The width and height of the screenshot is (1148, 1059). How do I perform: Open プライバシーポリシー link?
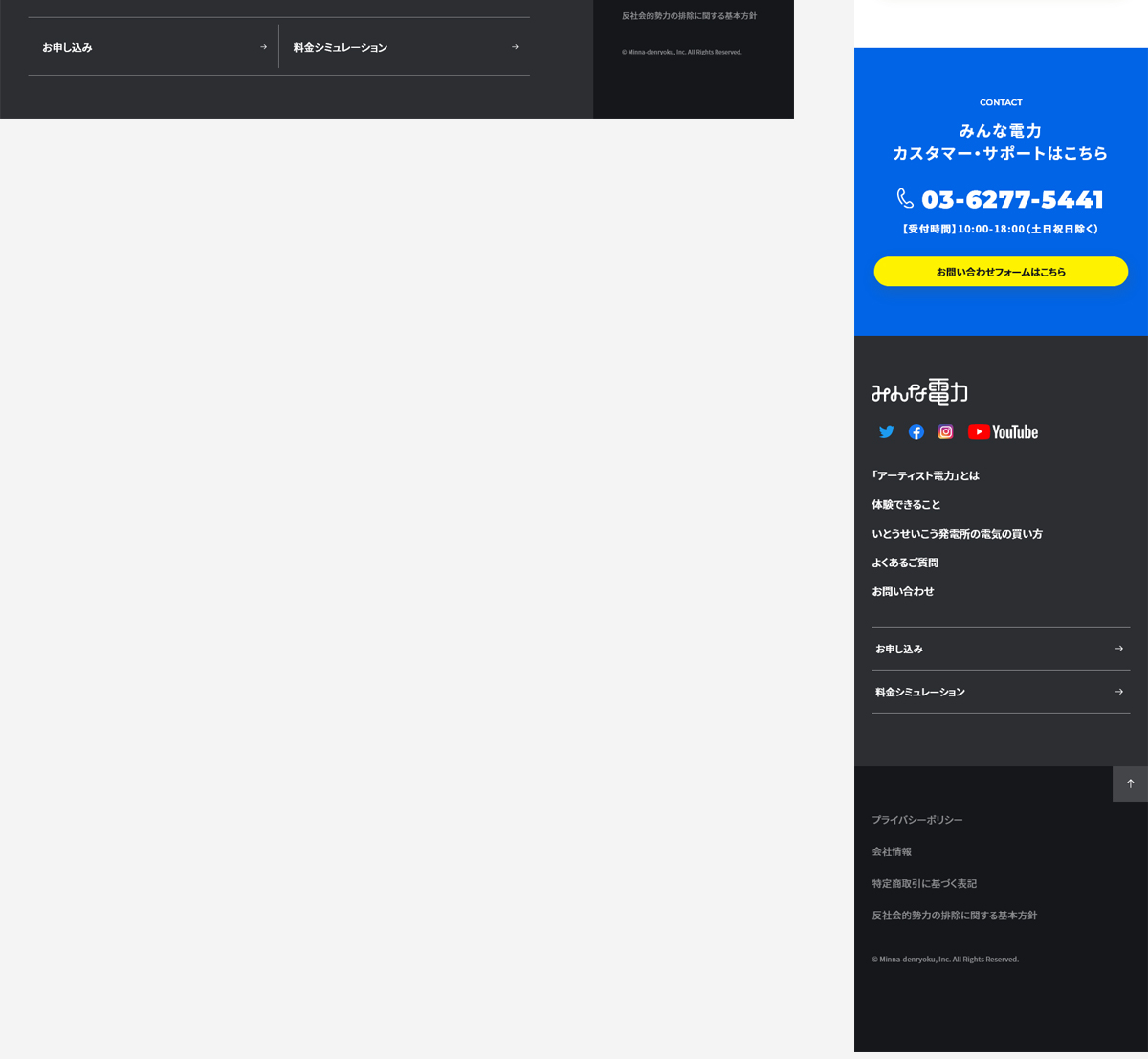(x=917, y=820)
